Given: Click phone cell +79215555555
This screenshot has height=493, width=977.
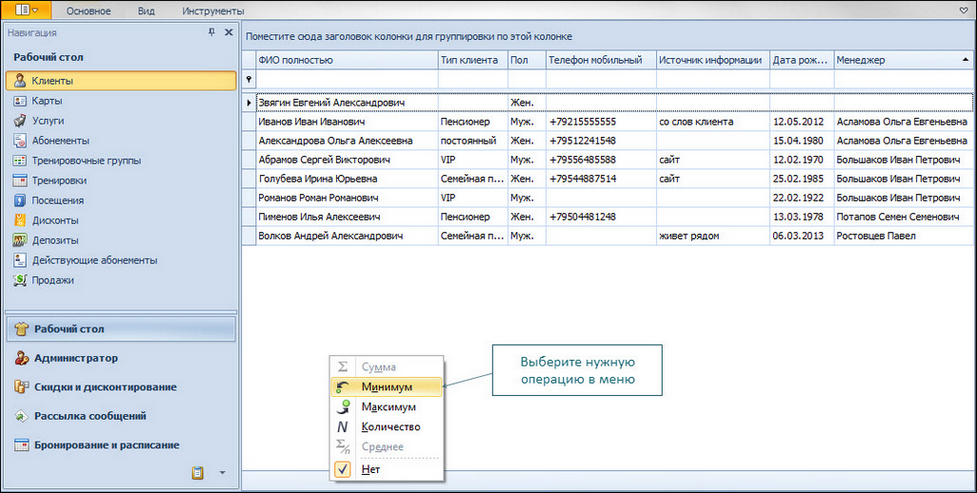Looking at the screenshot, I should [601, 122].
